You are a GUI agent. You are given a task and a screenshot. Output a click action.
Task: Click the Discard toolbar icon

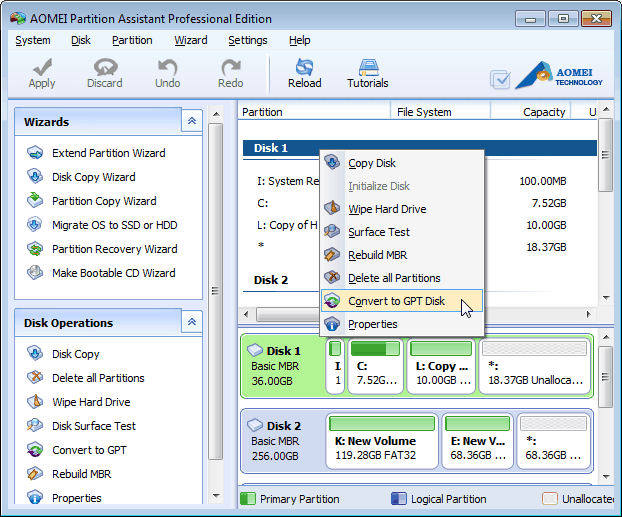click(105, 67)
